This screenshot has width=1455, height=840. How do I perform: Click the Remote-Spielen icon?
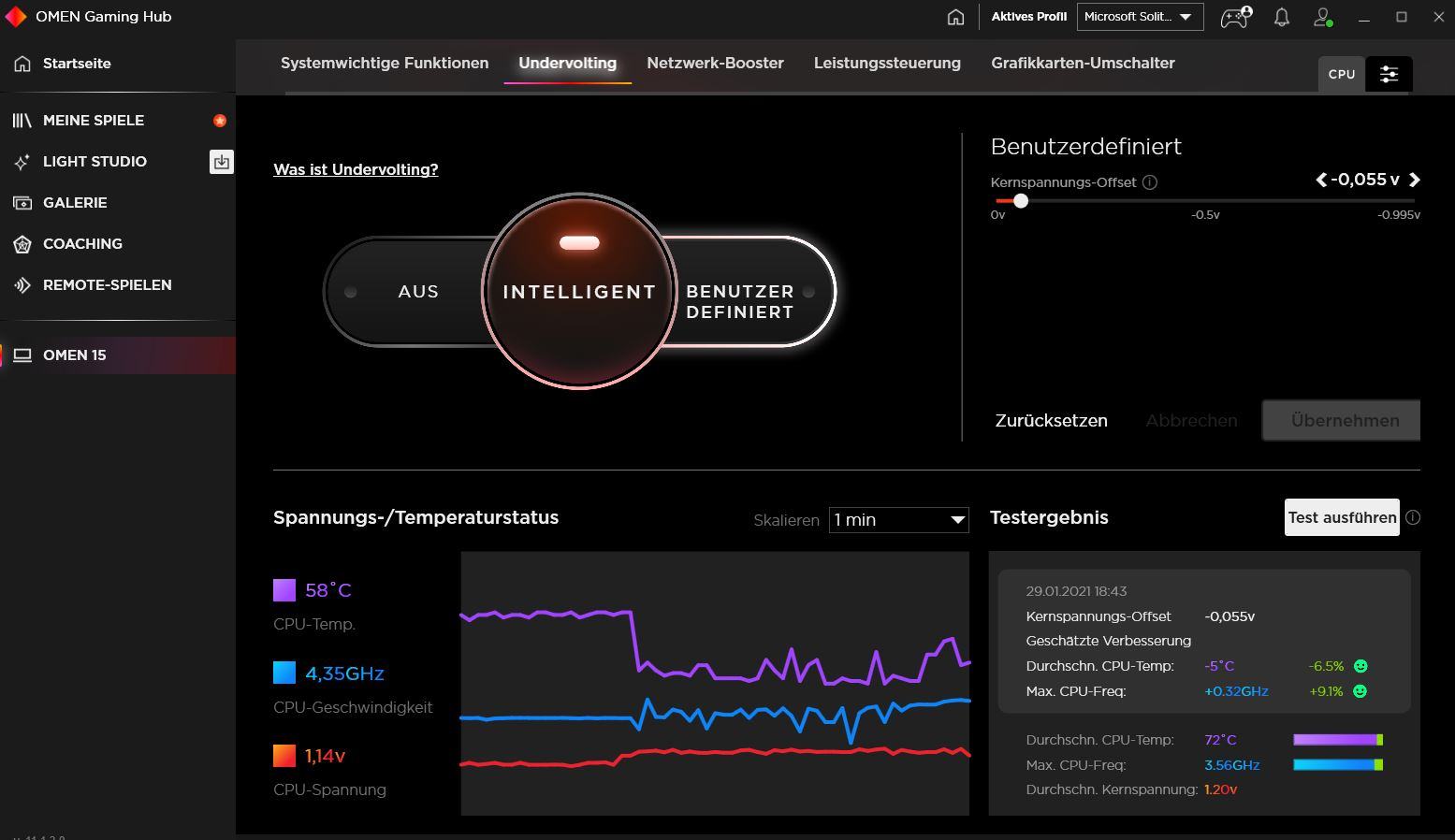pyautogui.click(x=22, y=285)
